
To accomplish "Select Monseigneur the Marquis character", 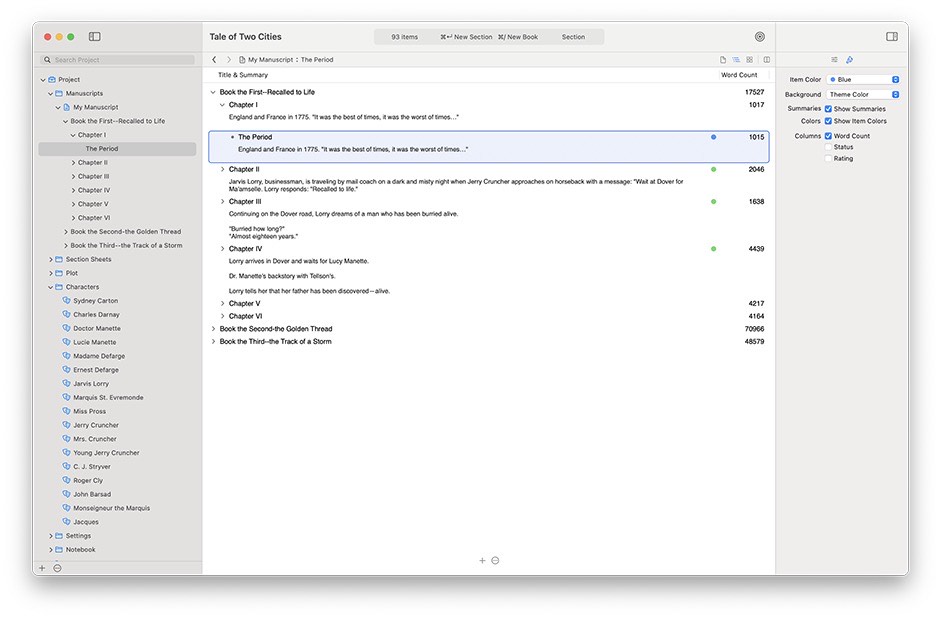I will point(112,508).
